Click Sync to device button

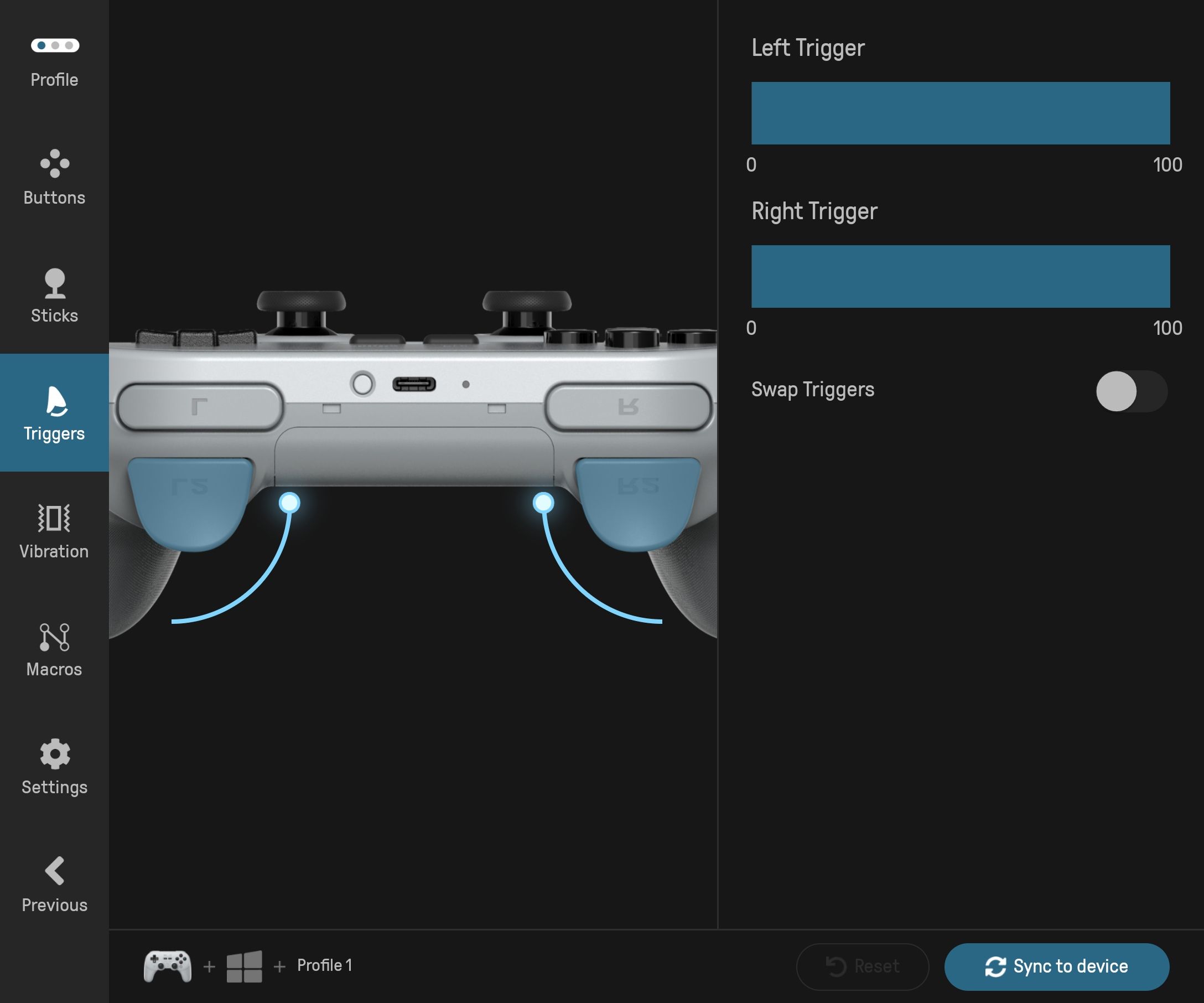pos(1057,966)
